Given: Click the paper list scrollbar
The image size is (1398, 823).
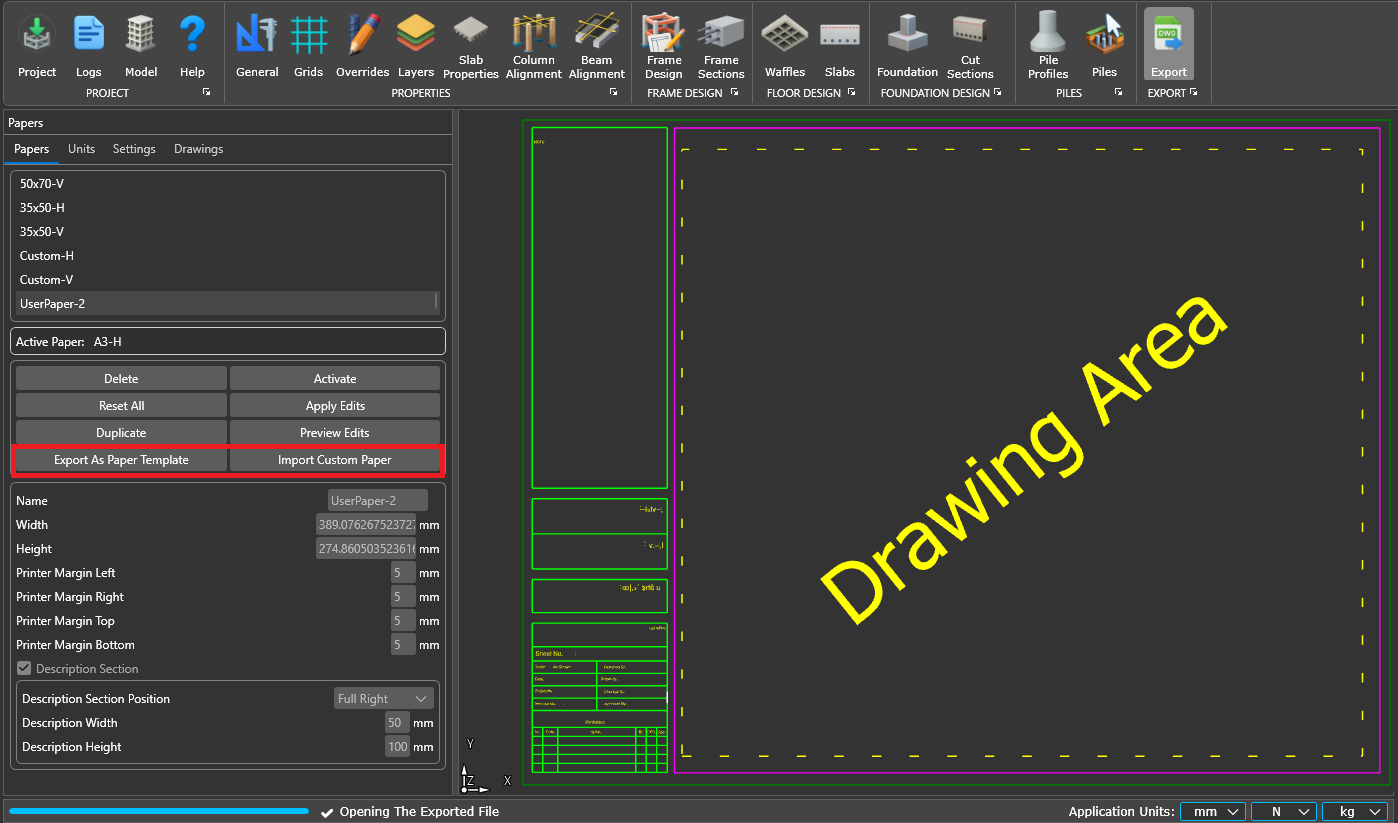Looking at the screenshot, I should pos(436,302).
